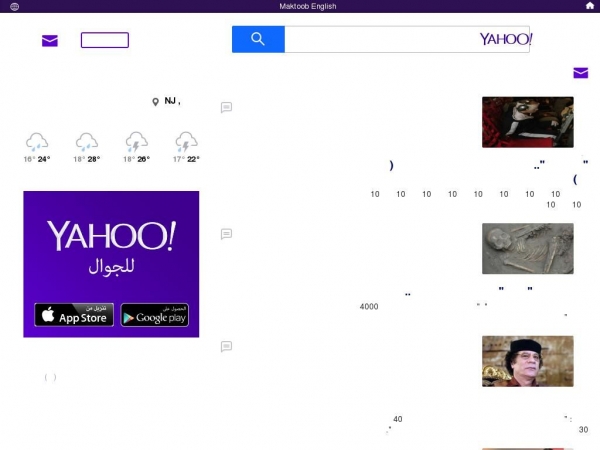This screenshot has height=450, width=600.
Task: Click the globe icon in top bar
Action: point(15,7)
